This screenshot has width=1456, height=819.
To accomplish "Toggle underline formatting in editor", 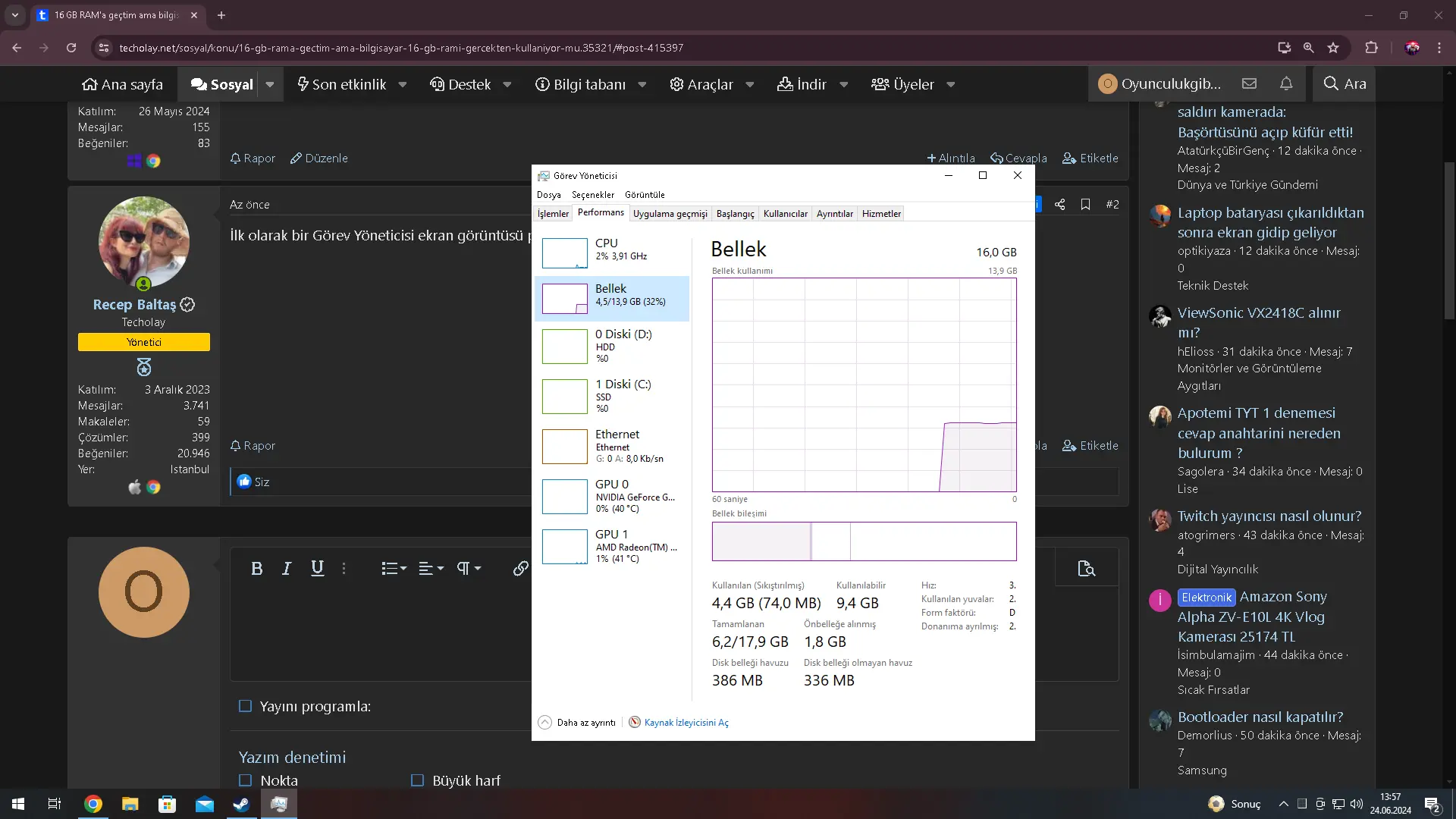I will [317, 569].
